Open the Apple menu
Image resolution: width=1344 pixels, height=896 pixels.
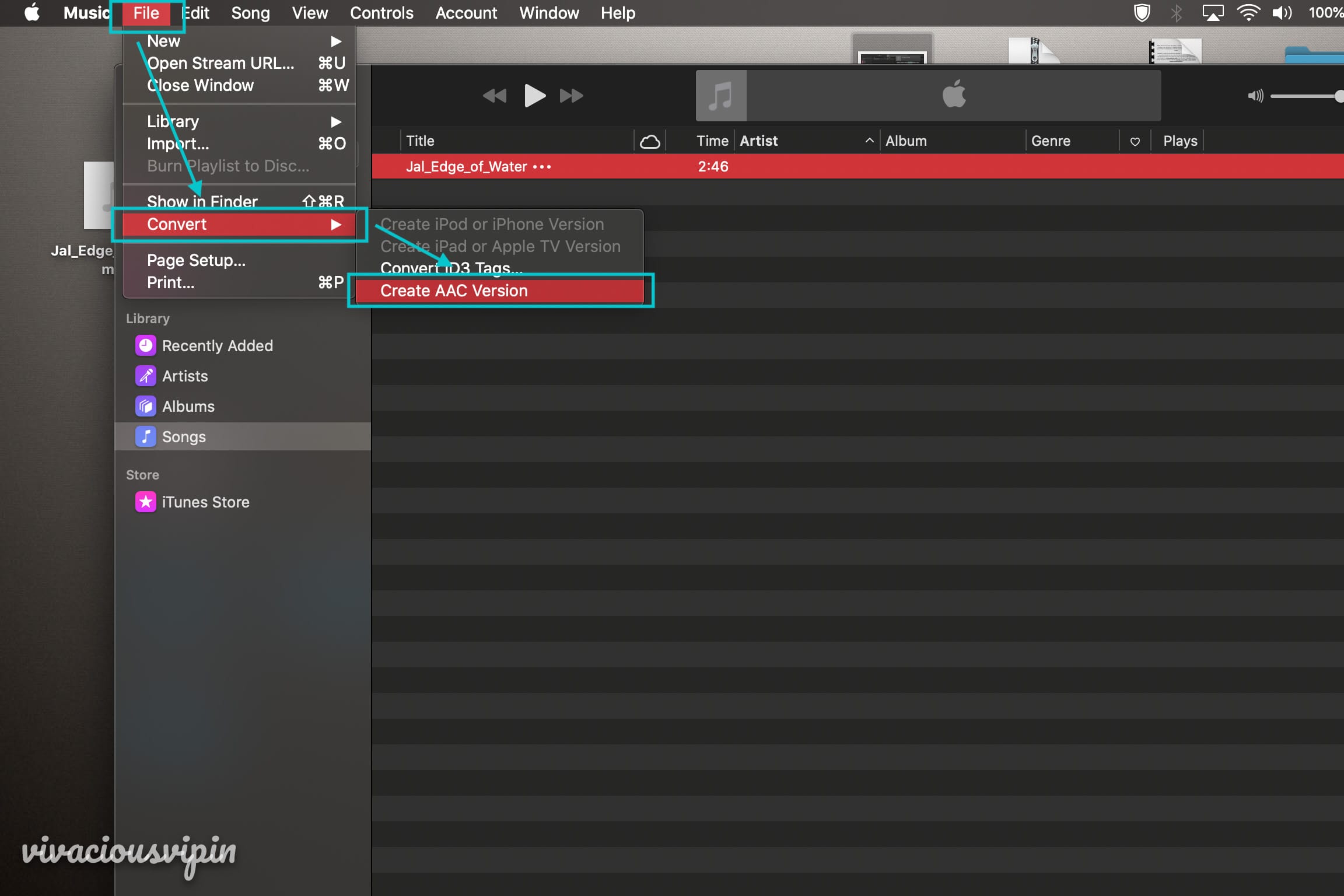click(x=32, y=12)
